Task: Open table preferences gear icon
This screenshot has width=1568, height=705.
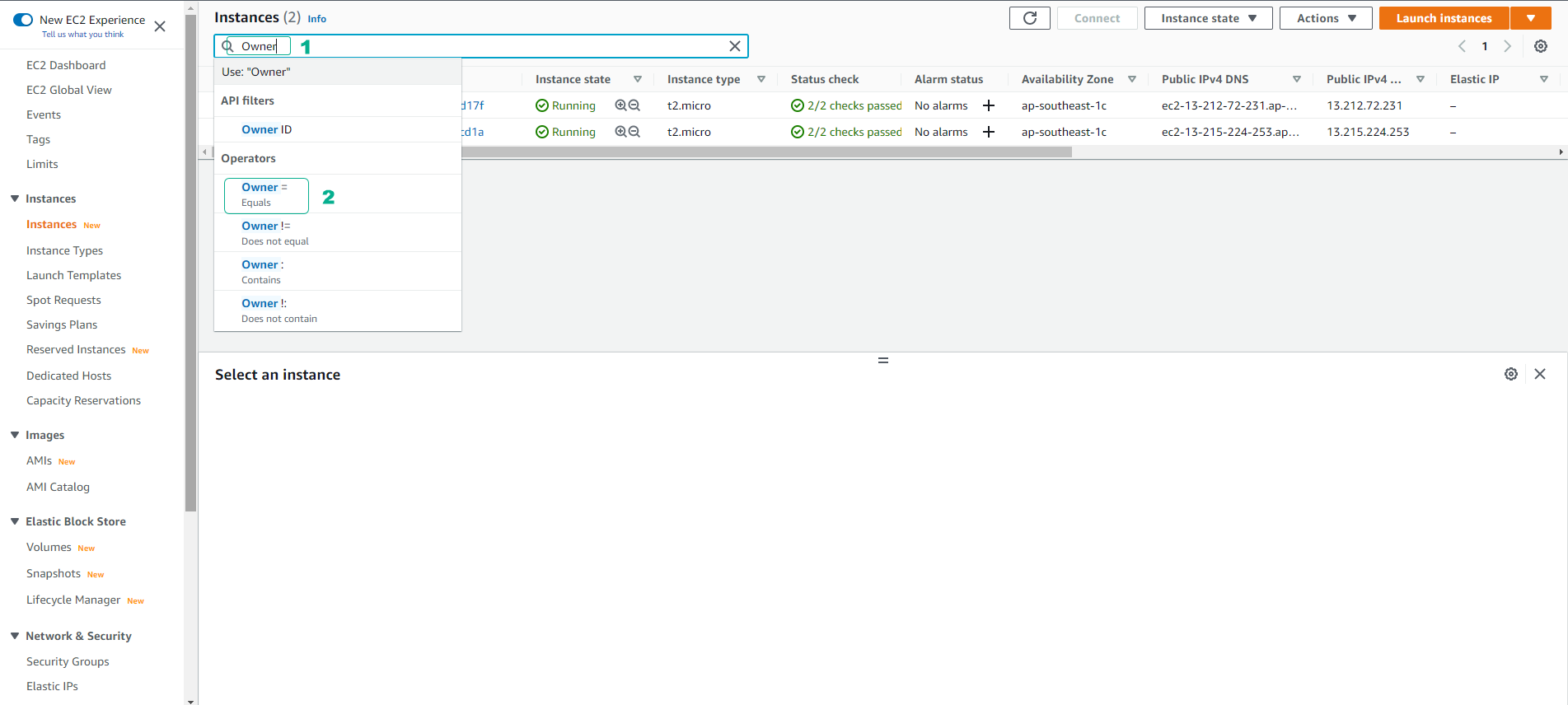Action: click(x=1541, y=46)
